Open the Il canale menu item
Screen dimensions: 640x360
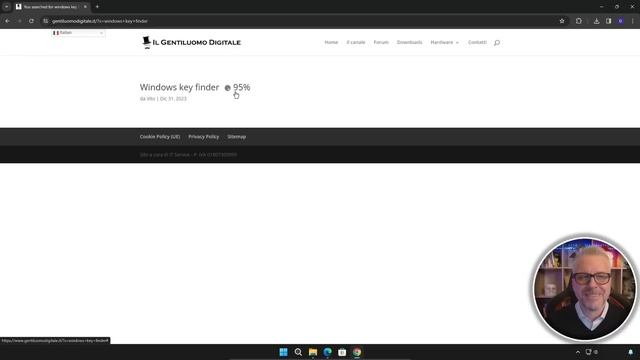click(x=356, y=42)
